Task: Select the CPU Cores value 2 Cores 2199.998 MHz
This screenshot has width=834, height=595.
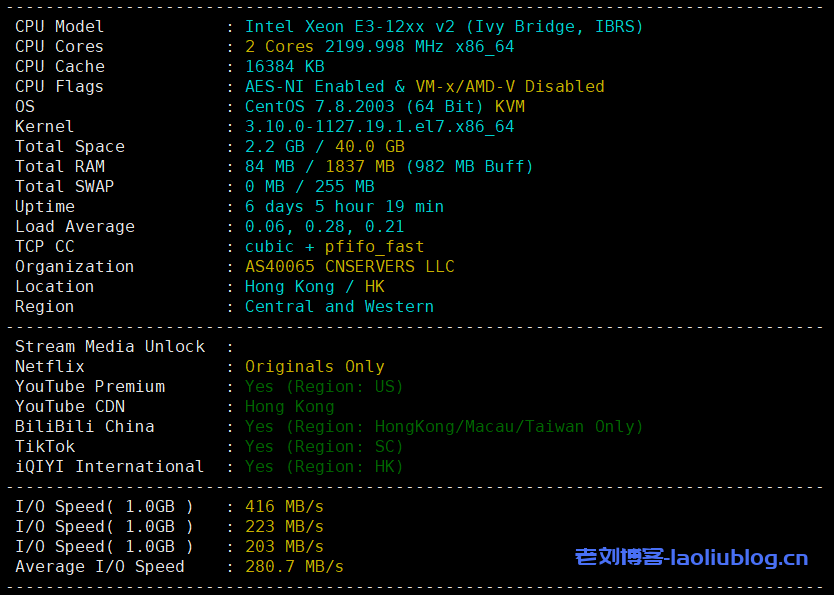Action: click(x=344, y=47)
